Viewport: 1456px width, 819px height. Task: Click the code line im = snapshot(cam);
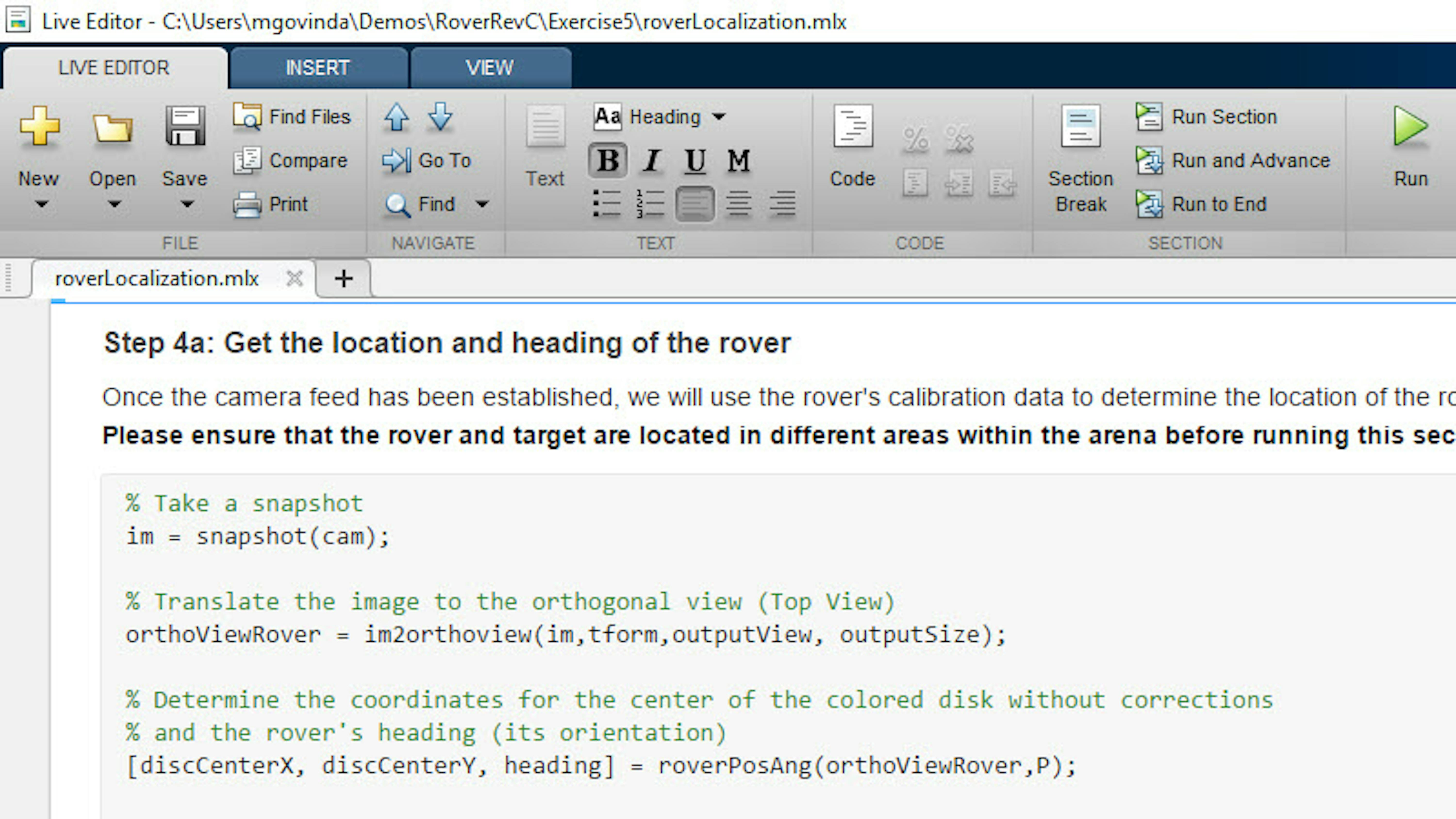pos(258,536)
